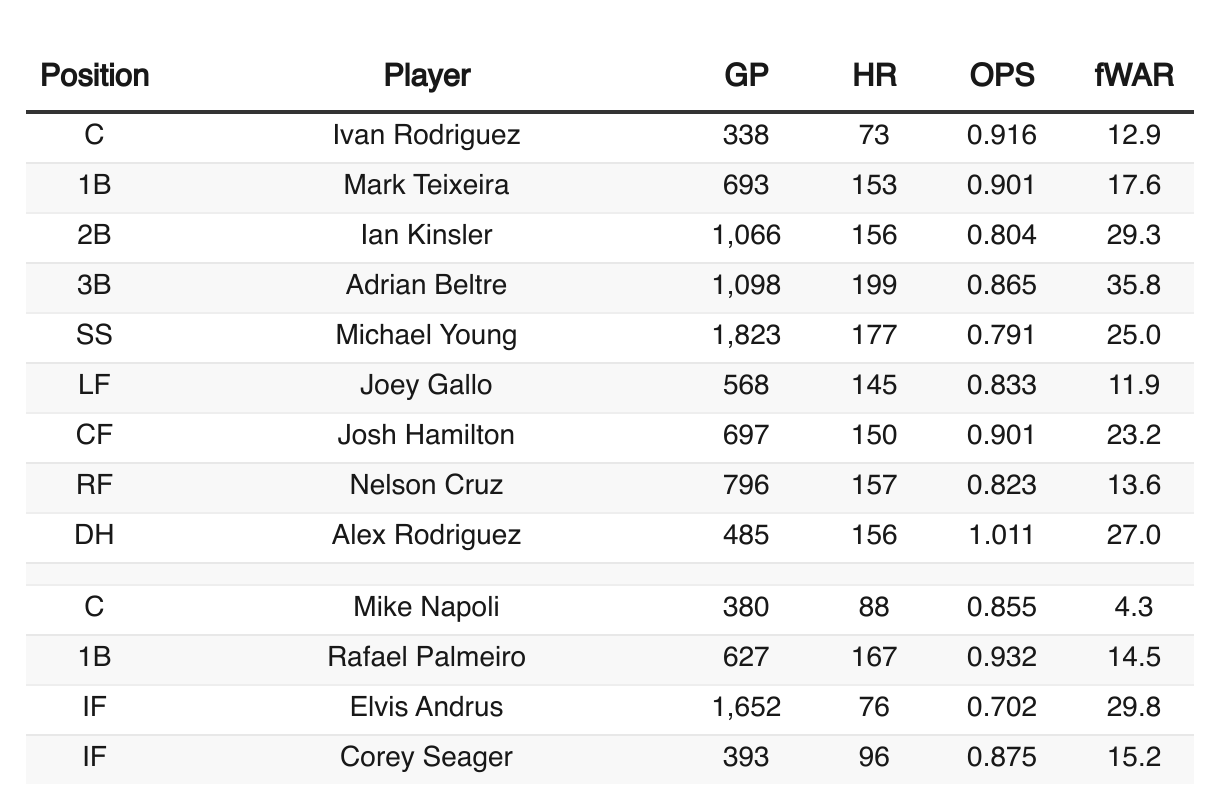Open Michael Young's player entry
Viewport: 1220px width, 810px height.
tap(426, 335)
